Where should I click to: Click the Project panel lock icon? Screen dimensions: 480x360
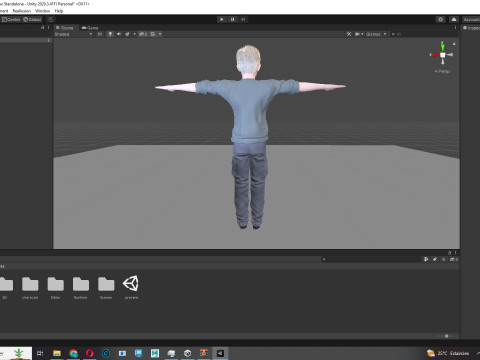[449, 253]
